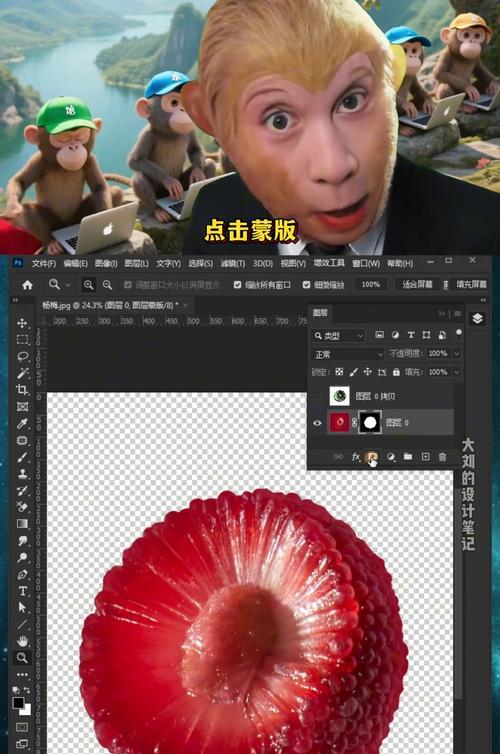Open the 类型 filter dropdown
The image size is (500, 754).
pos(338,336)
